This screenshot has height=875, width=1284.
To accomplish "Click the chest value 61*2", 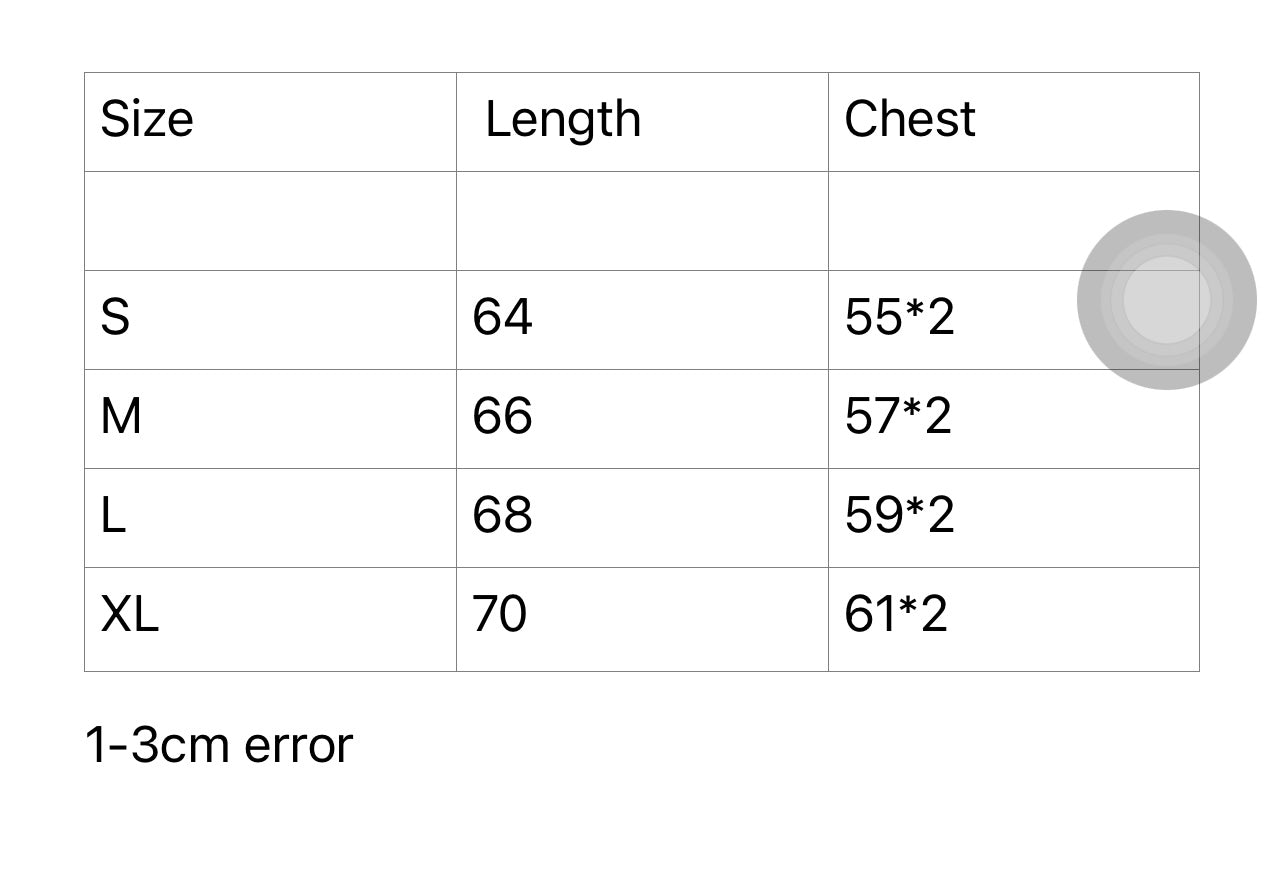I will click(x=896, y=615).
